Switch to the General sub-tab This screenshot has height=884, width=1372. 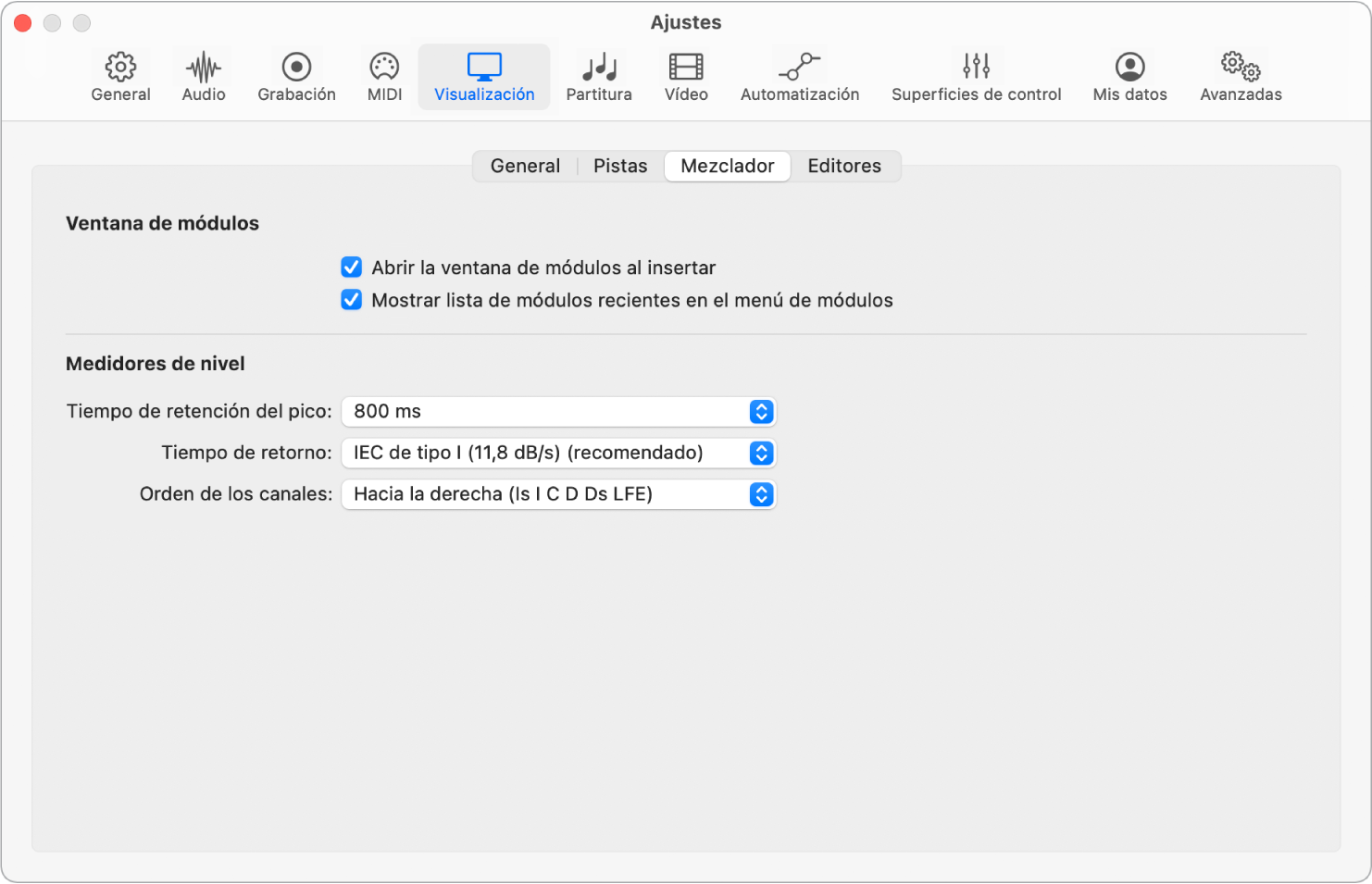pyautogui.click(x=525, y=167)
